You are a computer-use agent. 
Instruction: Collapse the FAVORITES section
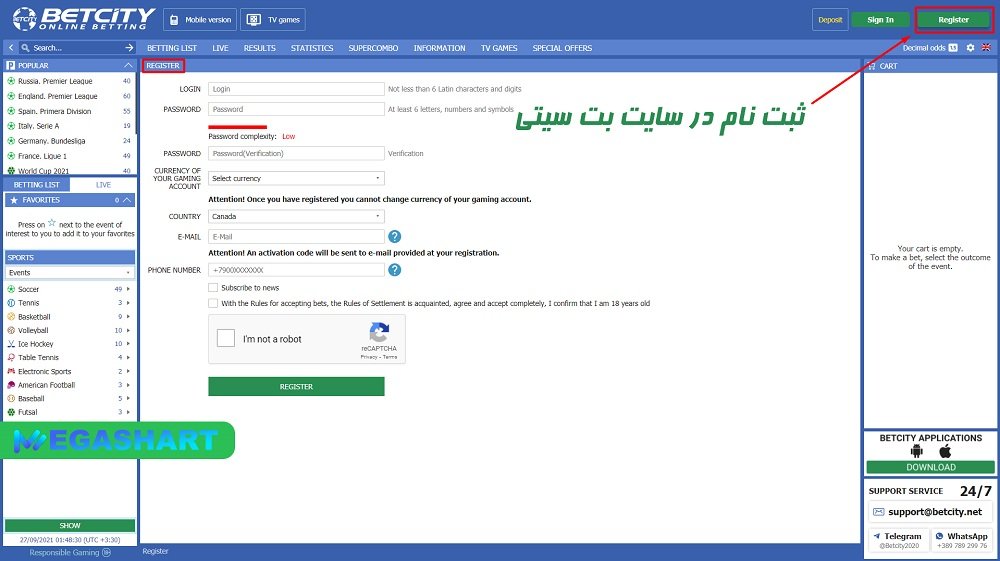(128, 200)
